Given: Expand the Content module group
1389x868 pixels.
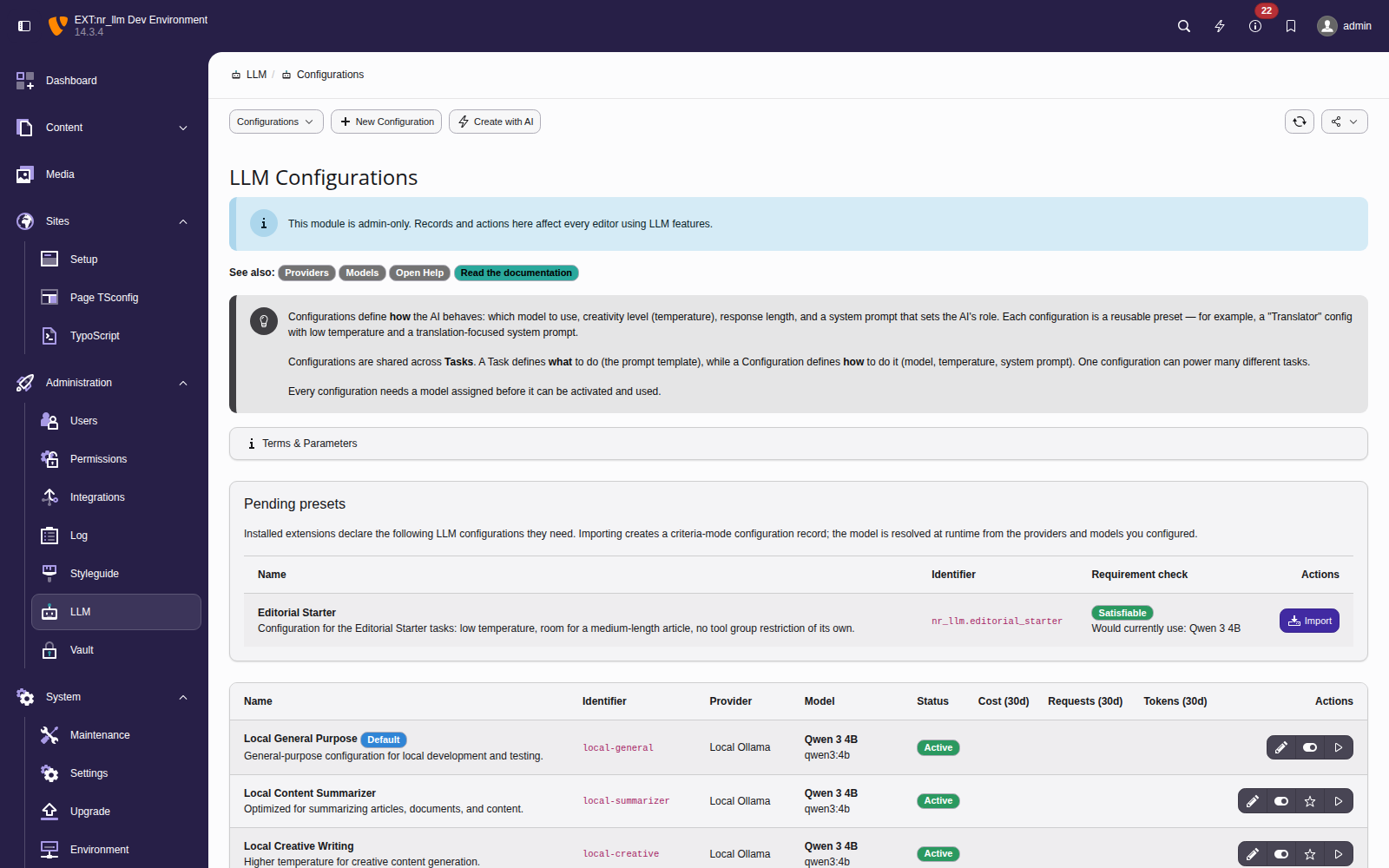Looking at the screenshot, I should 104,128.
